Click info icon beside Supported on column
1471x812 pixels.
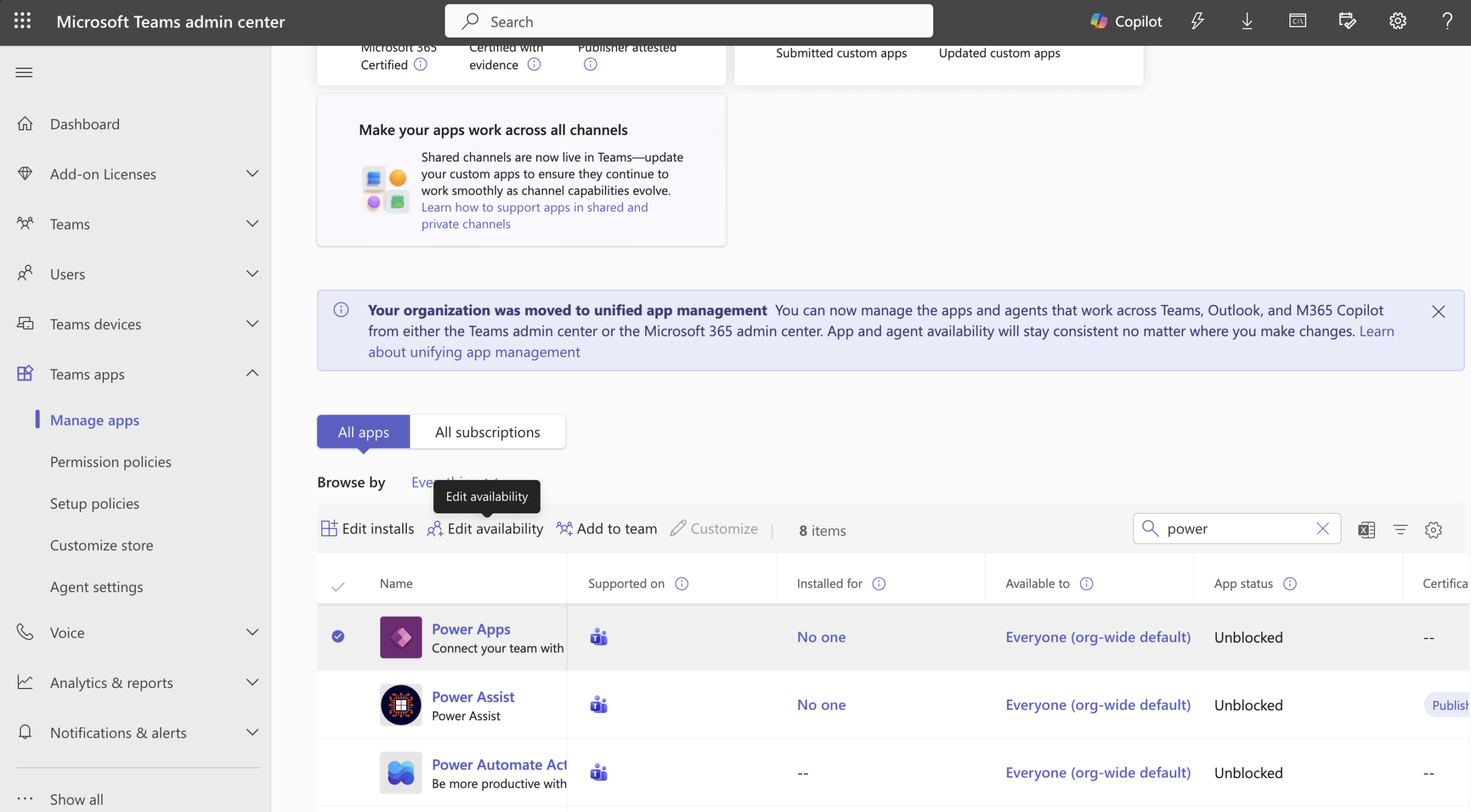[x=681, y=583]
